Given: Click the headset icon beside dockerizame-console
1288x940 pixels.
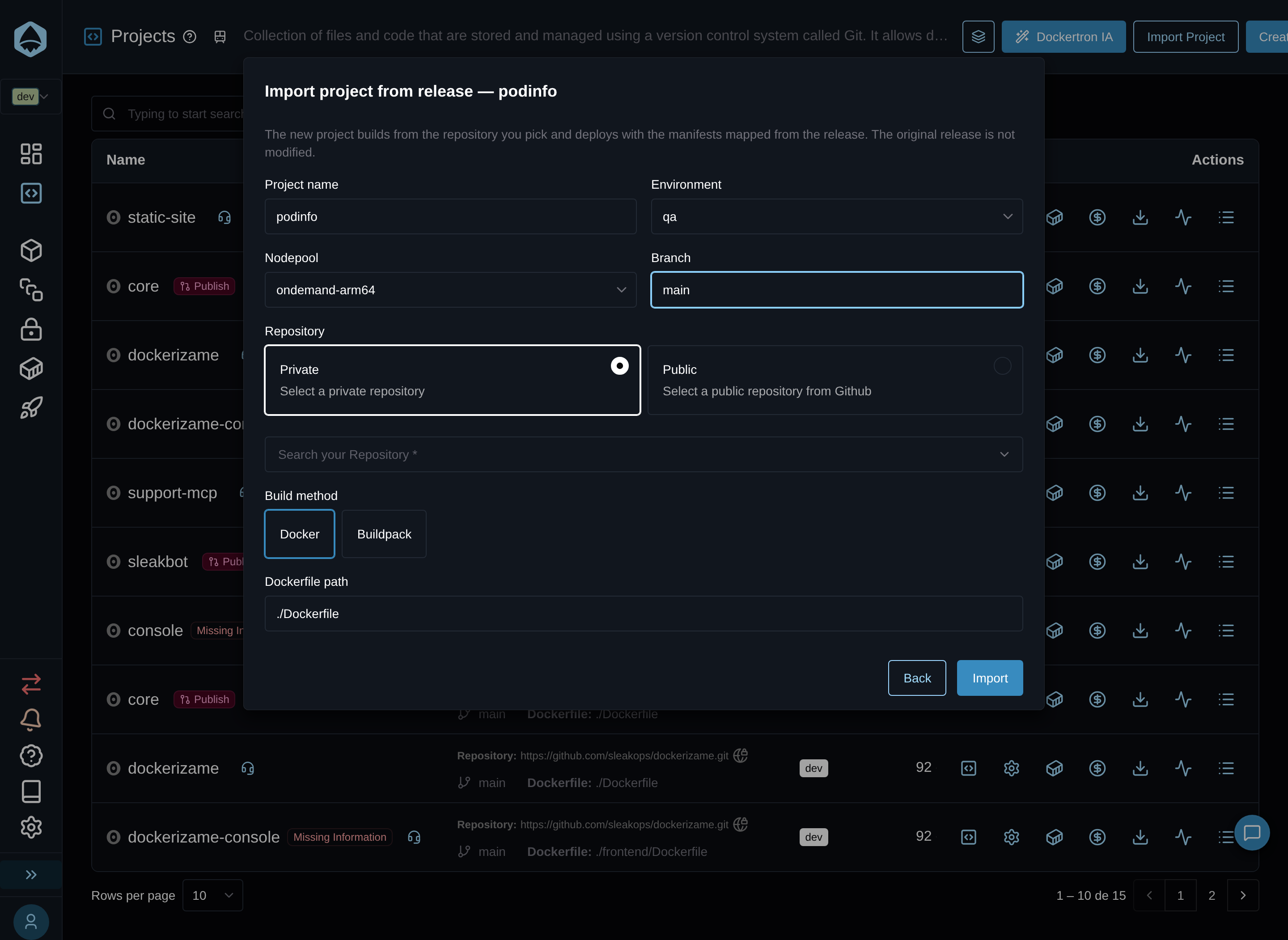Looking at the screenshot, I should pyautogui.click(x=414, y=837).
